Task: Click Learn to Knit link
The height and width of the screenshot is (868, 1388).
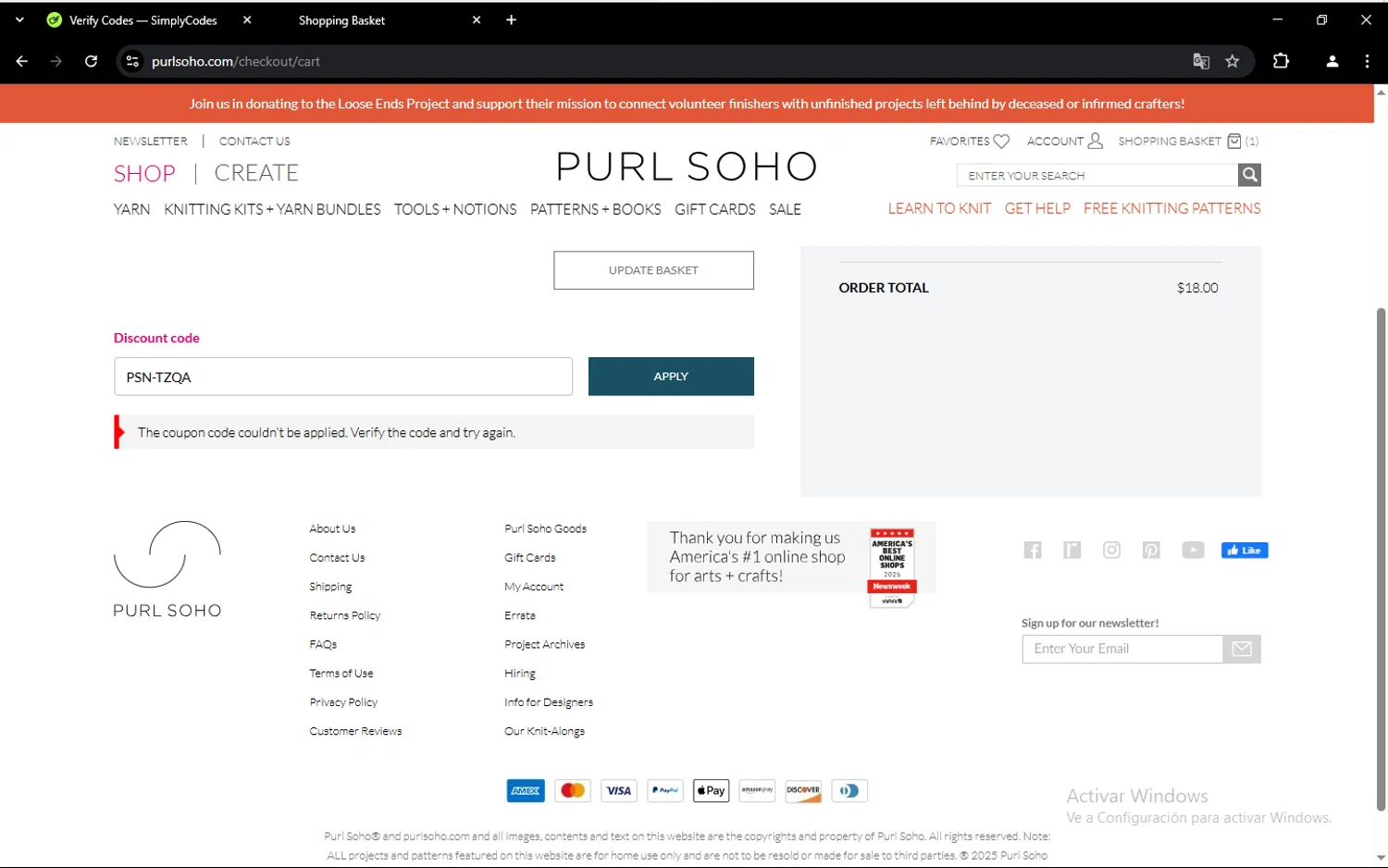Action: point(939,208)
